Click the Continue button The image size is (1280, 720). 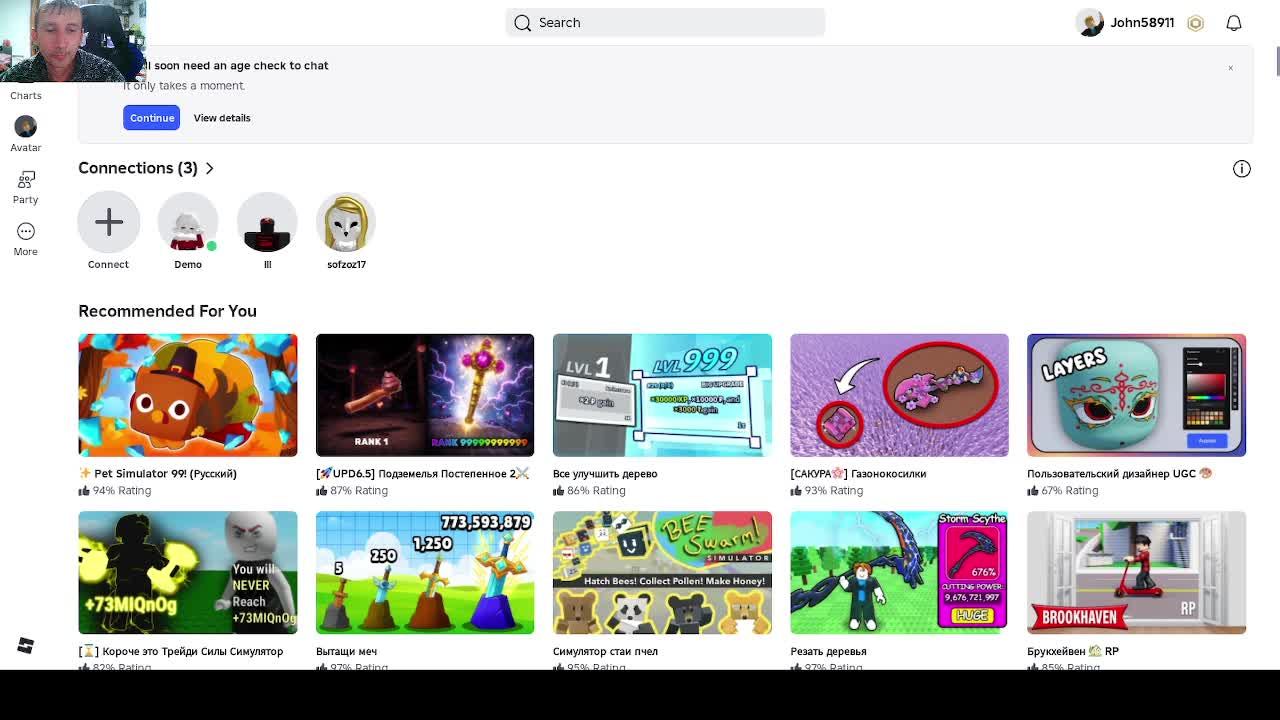point(152,118)
